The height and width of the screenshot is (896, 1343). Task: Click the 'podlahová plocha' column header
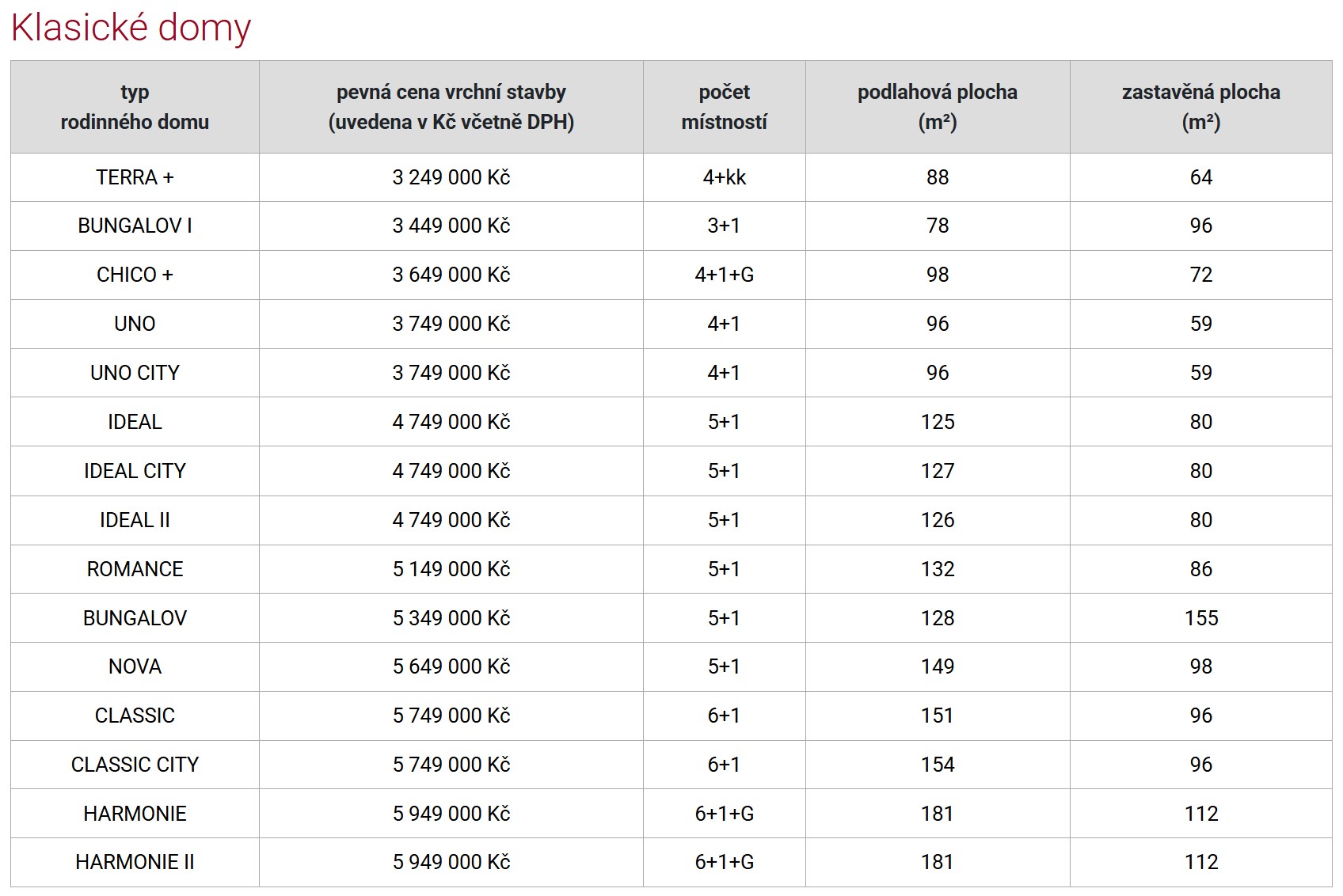937,107
